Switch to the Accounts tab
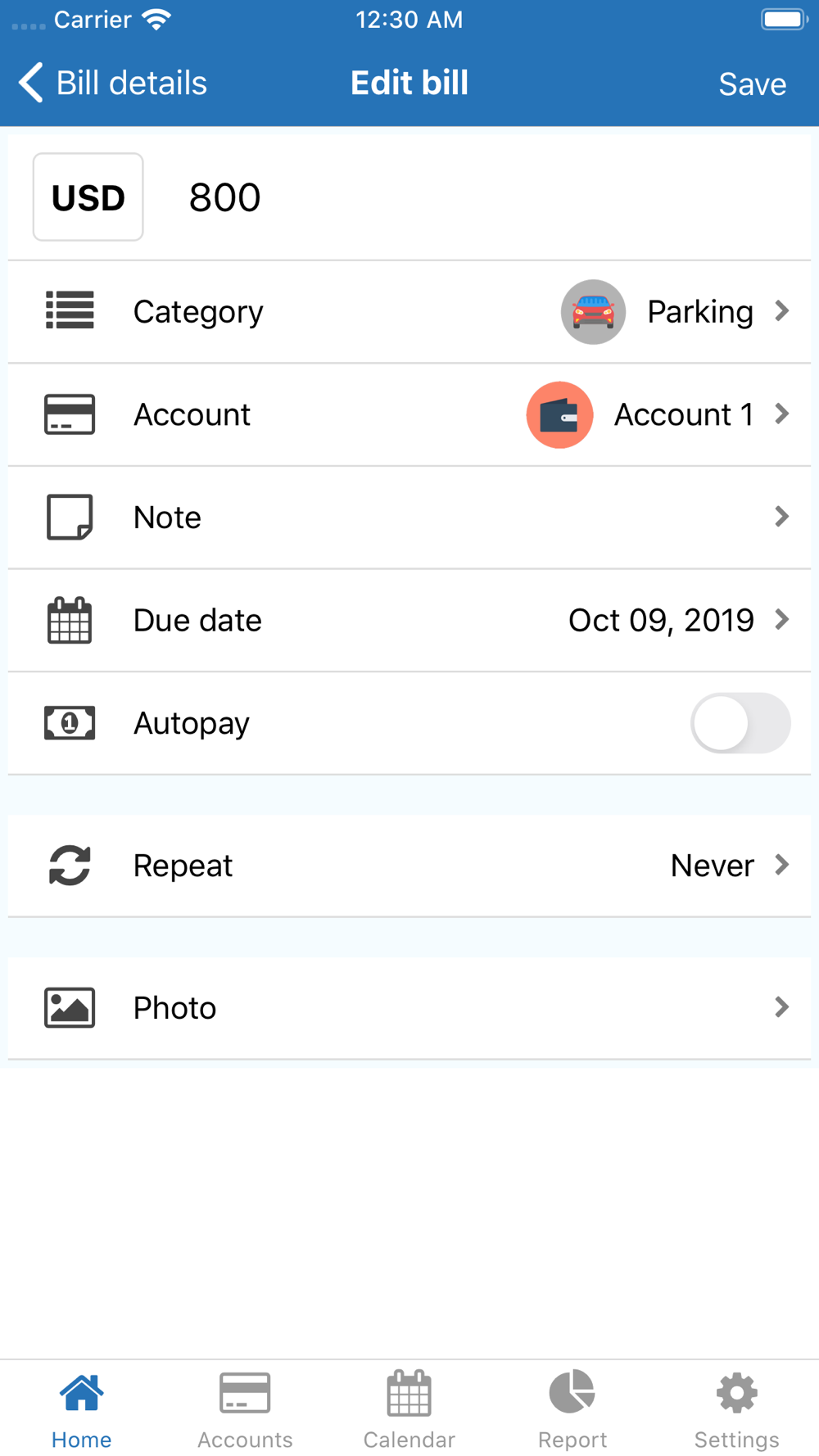Screen dimensions: 819x1456 245,1410
